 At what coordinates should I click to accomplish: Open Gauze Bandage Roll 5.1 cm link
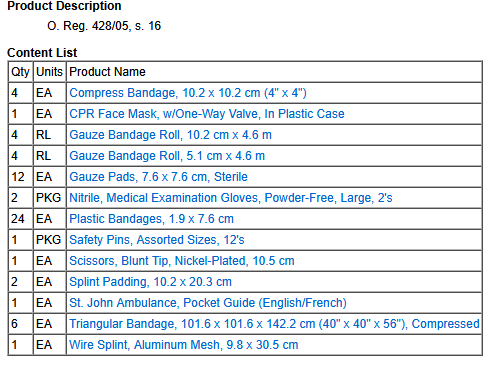[x=167, y=156]
